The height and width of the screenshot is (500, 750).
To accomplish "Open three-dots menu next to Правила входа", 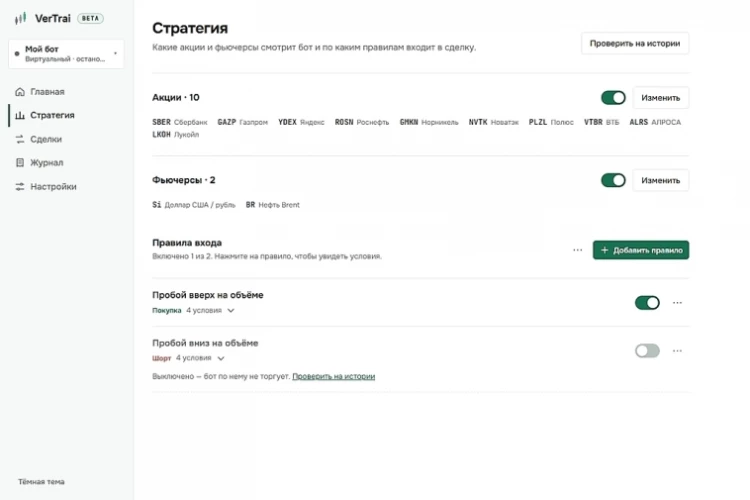I will [x=578, y=250].
